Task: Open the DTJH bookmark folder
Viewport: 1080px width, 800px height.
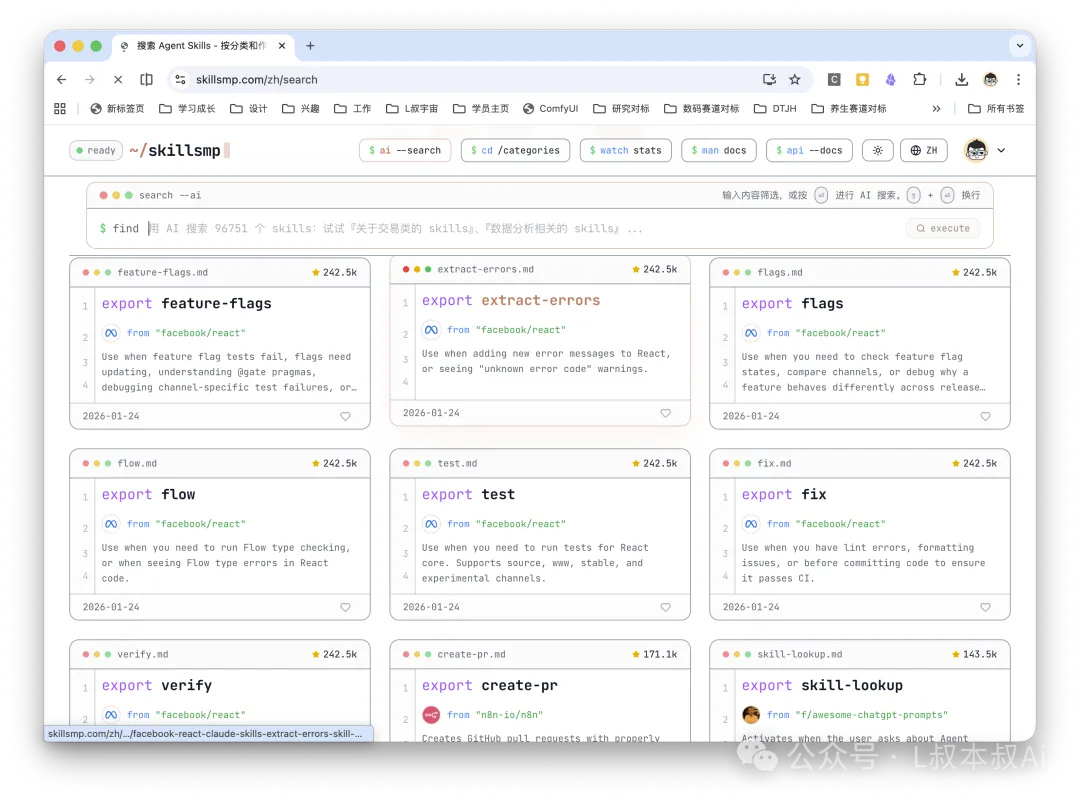Action: [x=776, y=109]
